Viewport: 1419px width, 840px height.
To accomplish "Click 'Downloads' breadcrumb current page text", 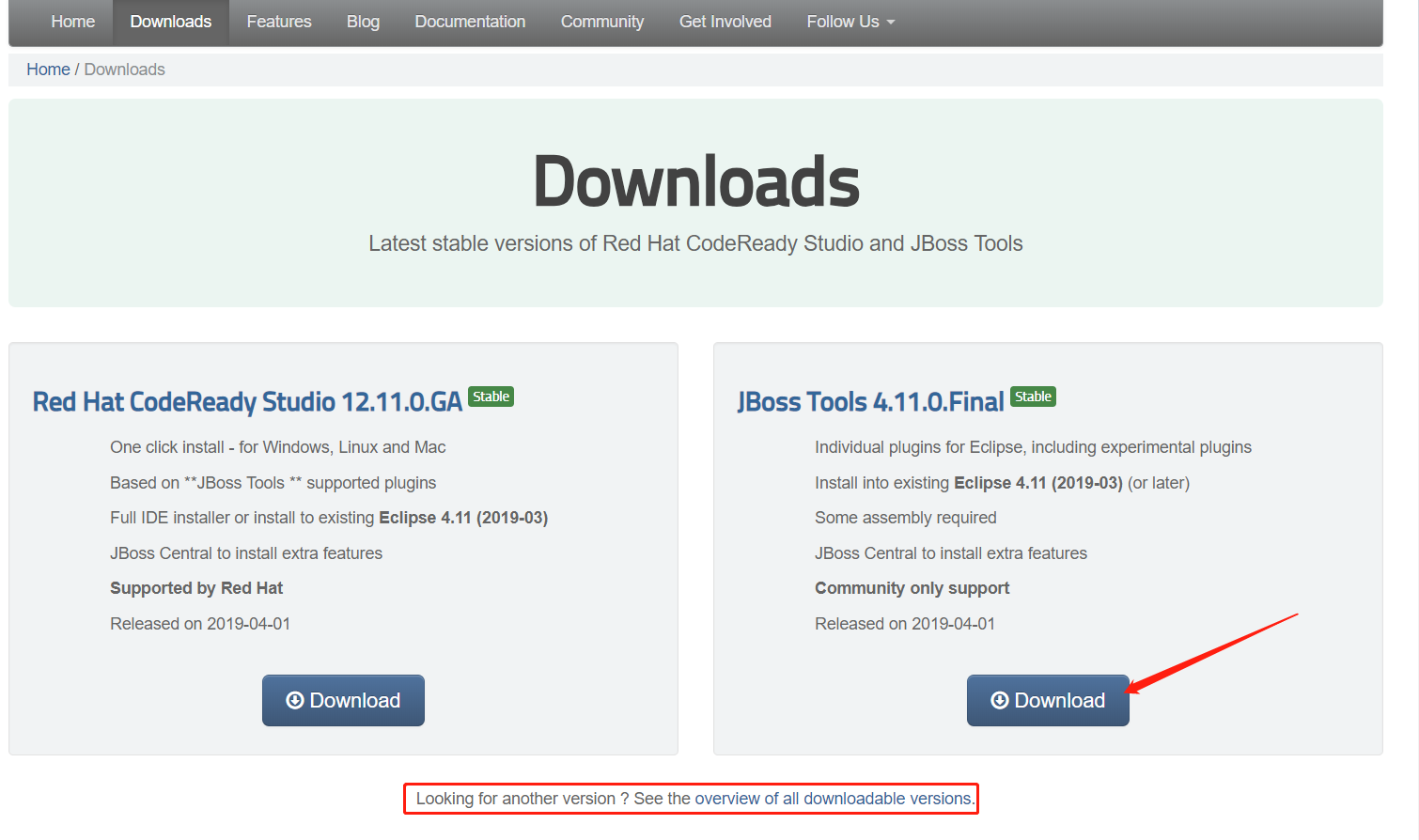I will click(124, 70).
